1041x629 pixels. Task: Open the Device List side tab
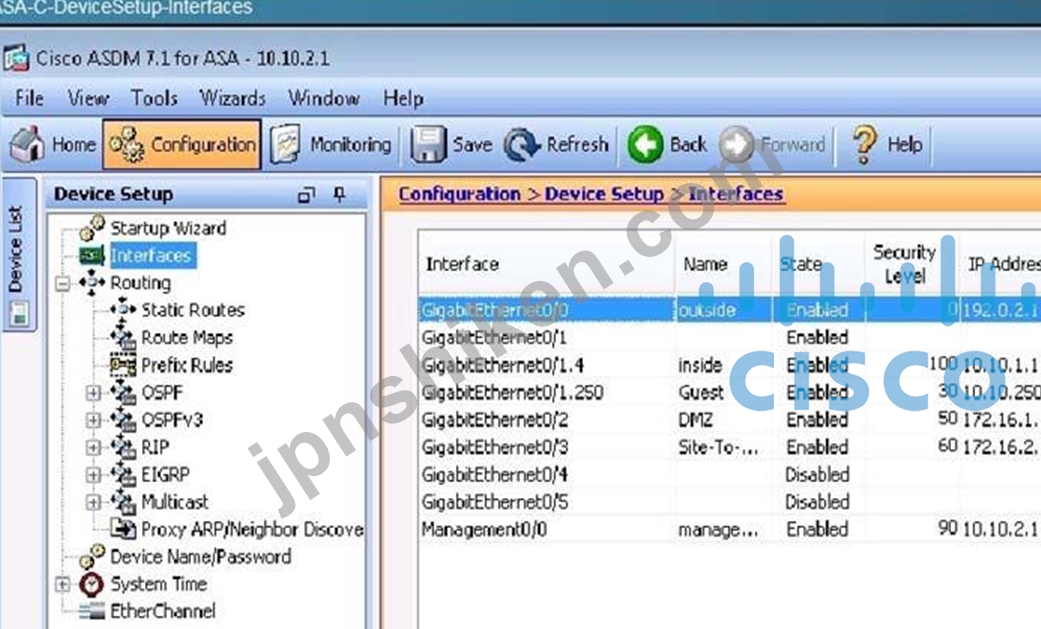click(x=18, y=254)
